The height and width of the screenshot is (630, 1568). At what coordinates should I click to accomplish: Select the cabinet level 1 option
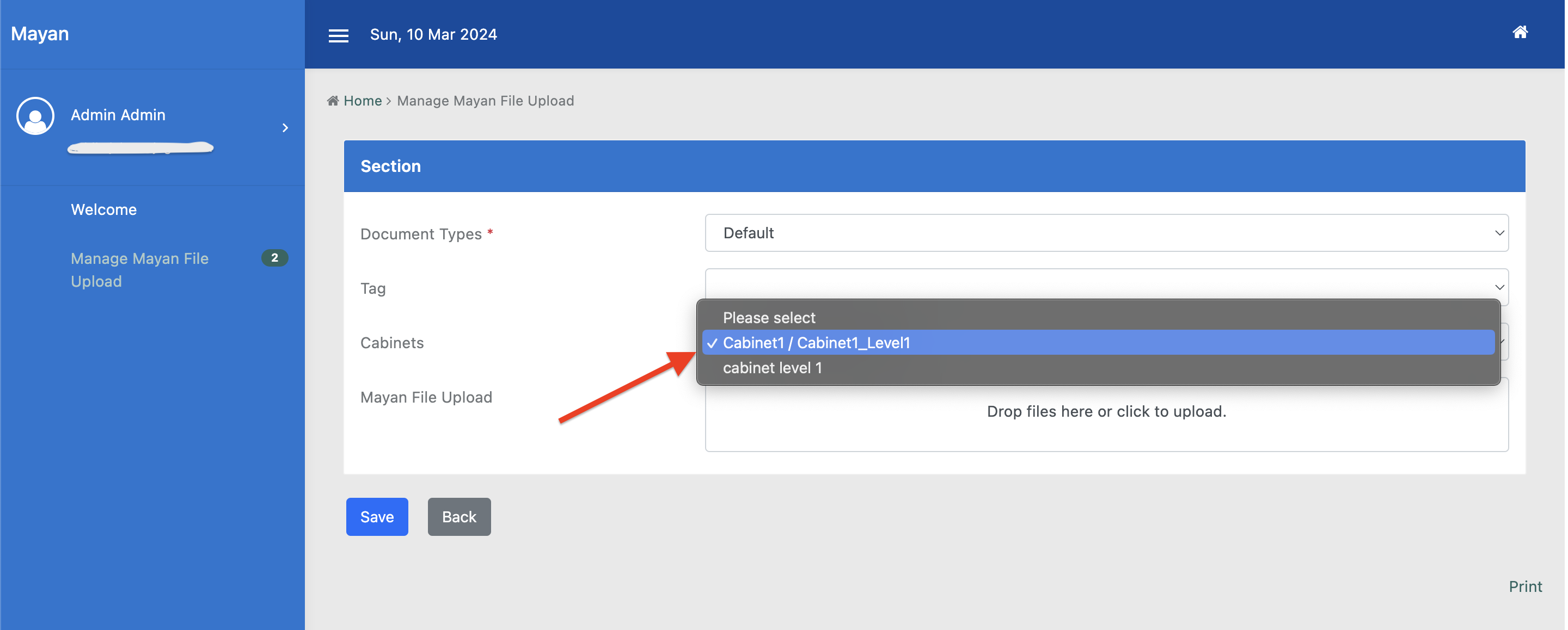1098,367
